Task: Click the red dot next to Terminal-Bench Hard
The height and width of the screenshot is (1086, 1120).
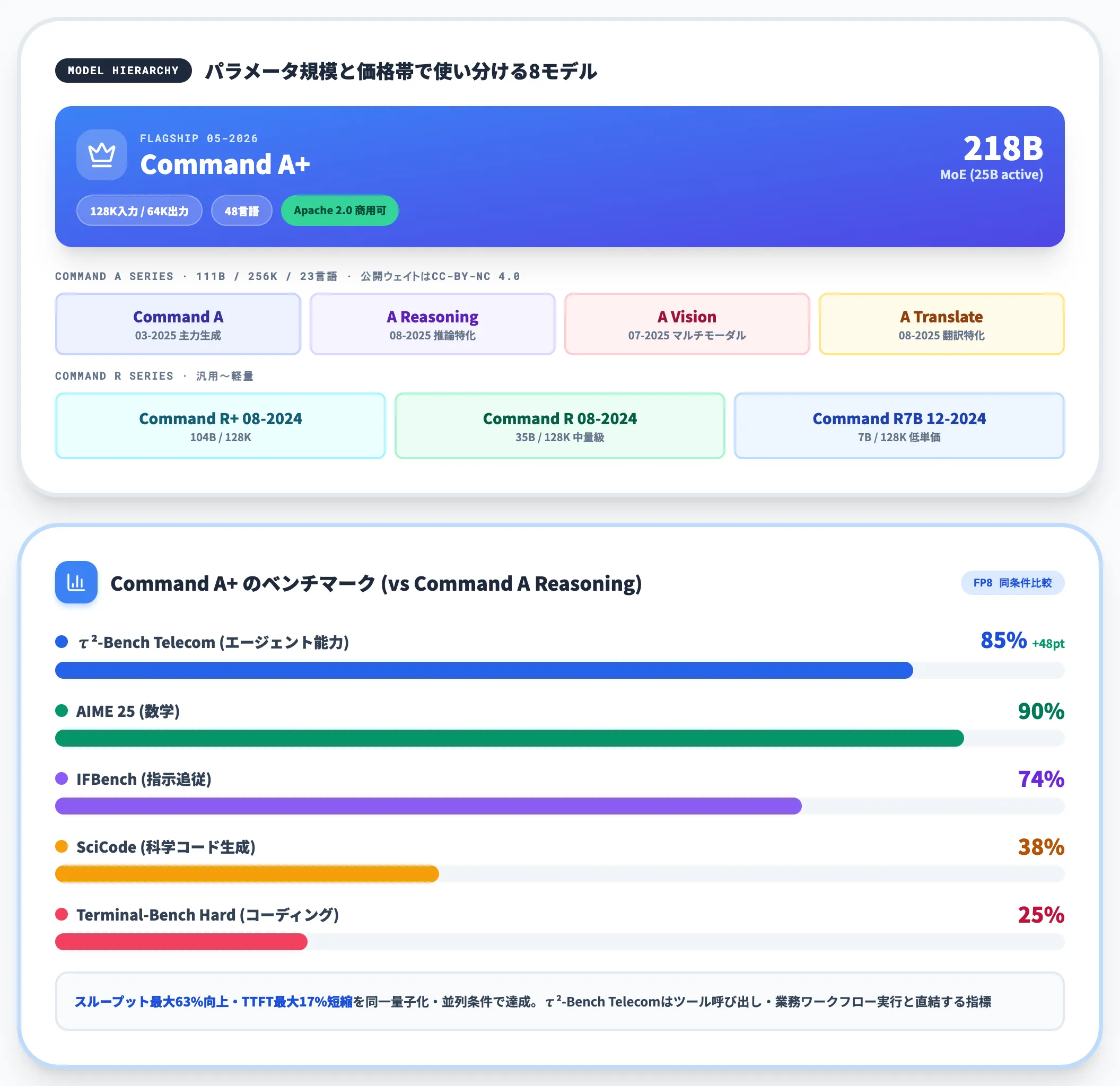Action: click(62, 914)
